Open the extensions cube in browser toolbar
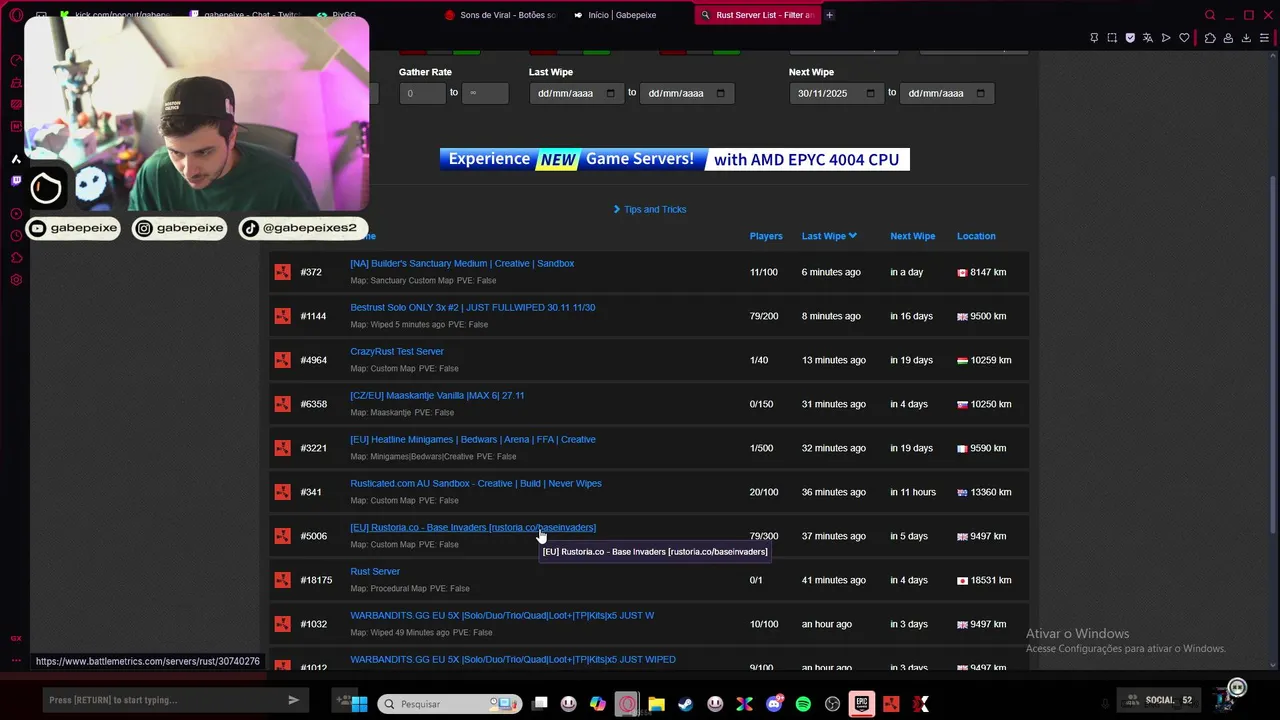 point(1210,38)
